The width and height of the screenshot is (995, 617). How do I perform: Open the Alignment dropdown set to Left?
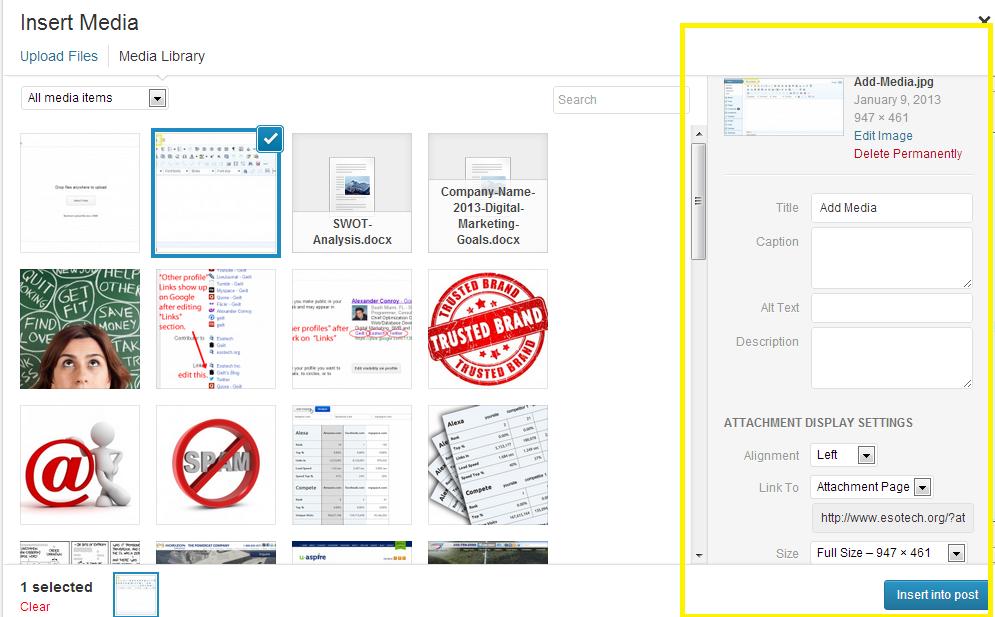tap(844, 455)
